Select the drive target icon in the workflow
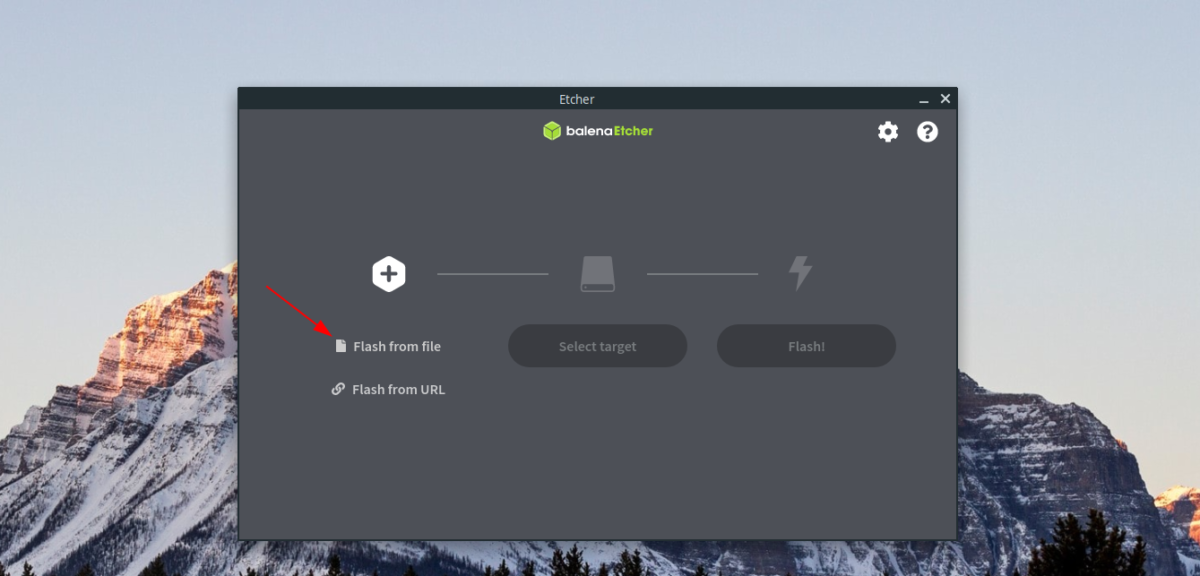Viewport: 1200px width, 576px height. coord(597,272)
